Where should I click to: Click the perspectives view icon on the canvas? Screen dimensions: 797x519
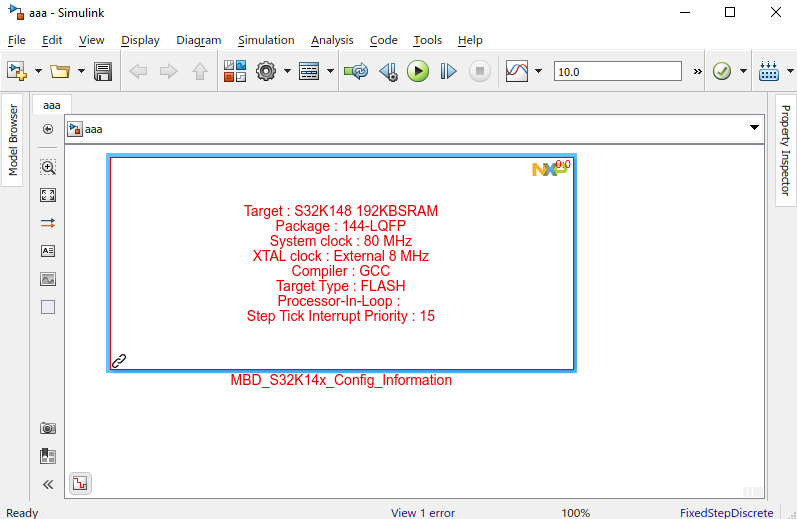coord(80,483)
